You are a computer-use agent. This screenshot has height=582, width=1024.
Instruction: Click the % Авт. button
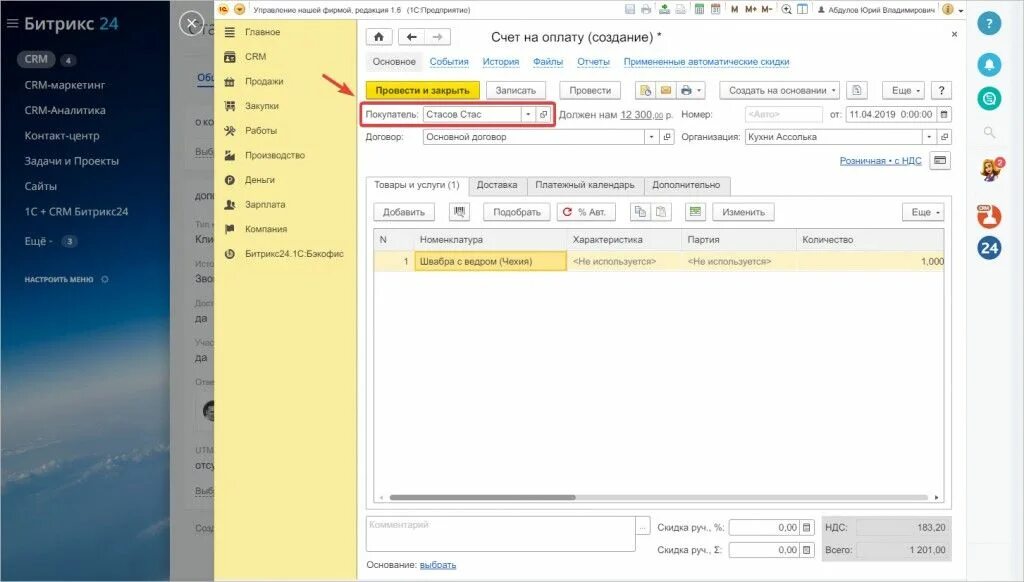pos(584,212)
